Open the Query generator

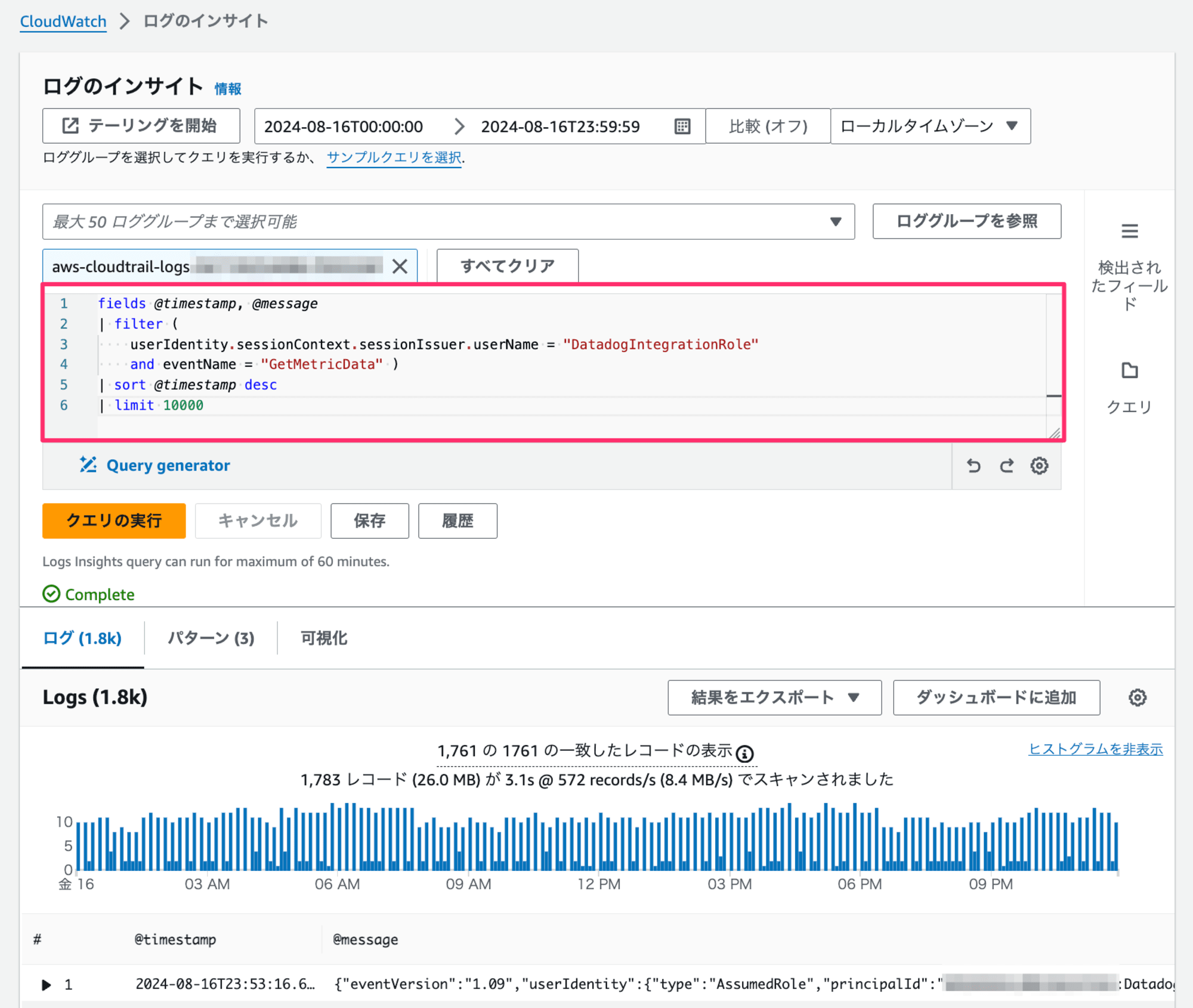coord(155,465)
